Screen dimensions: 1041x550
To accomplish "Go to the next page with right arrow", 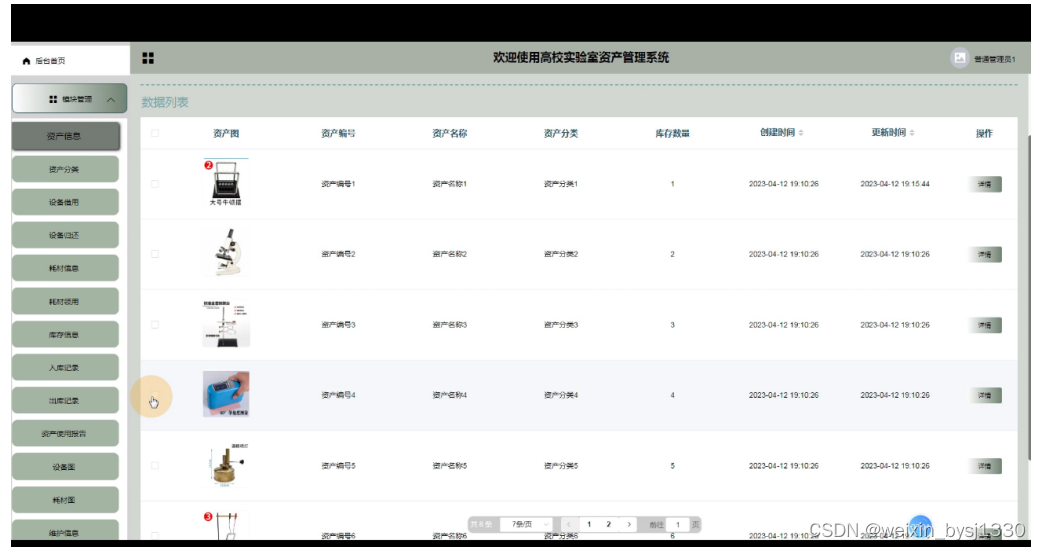I will click(629, 524).
